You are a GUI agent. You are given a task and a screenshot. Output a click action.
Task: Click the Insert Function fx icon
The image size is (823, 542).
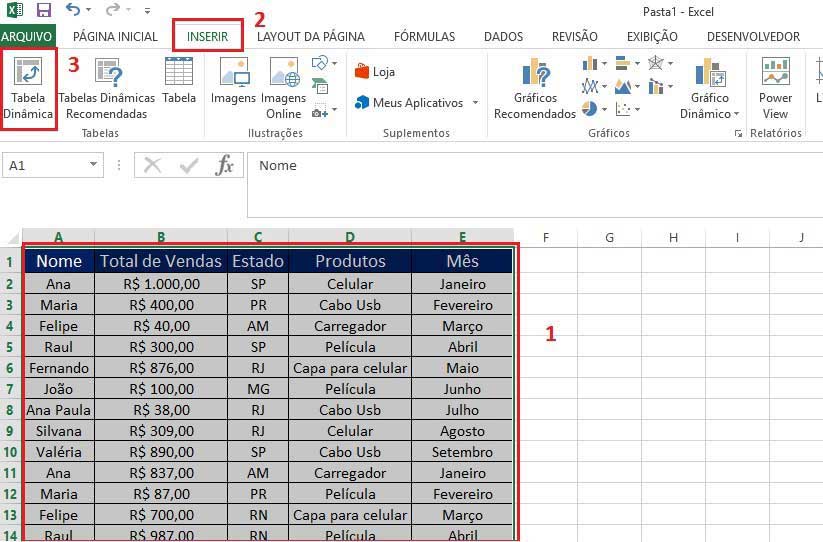tap(225, 166)
